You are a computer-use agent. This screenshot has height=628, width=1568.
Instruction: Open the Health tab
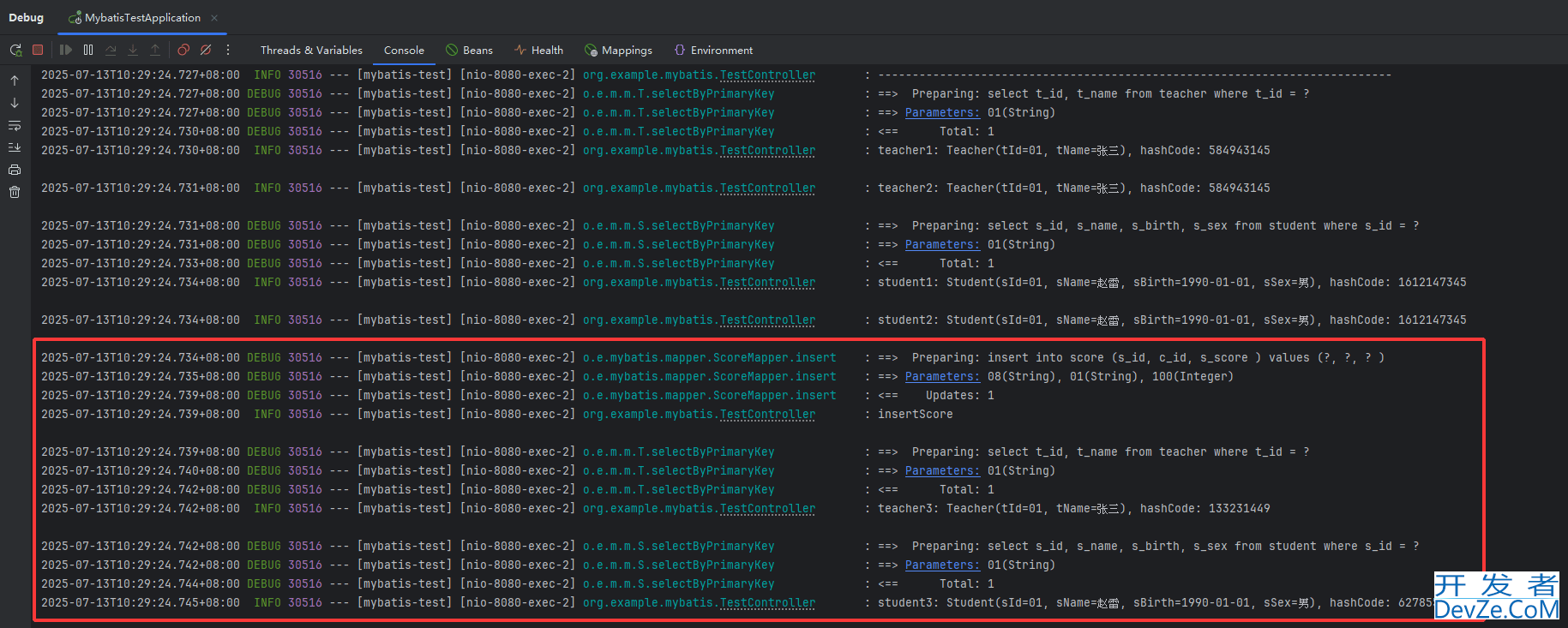(x=538, y=51)
